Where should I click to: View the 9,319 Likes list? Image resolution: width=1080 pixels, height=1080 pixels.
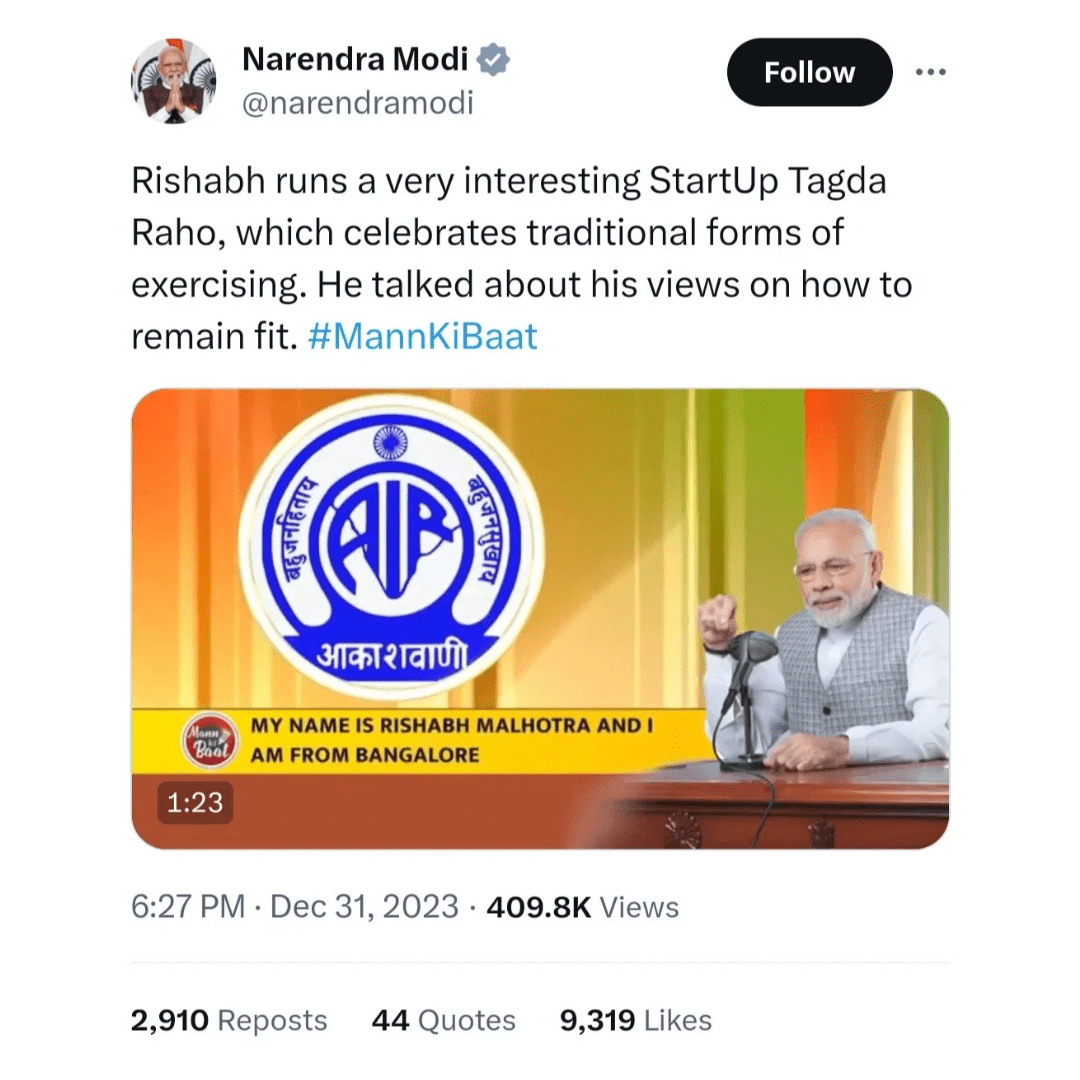(635, 1020)
